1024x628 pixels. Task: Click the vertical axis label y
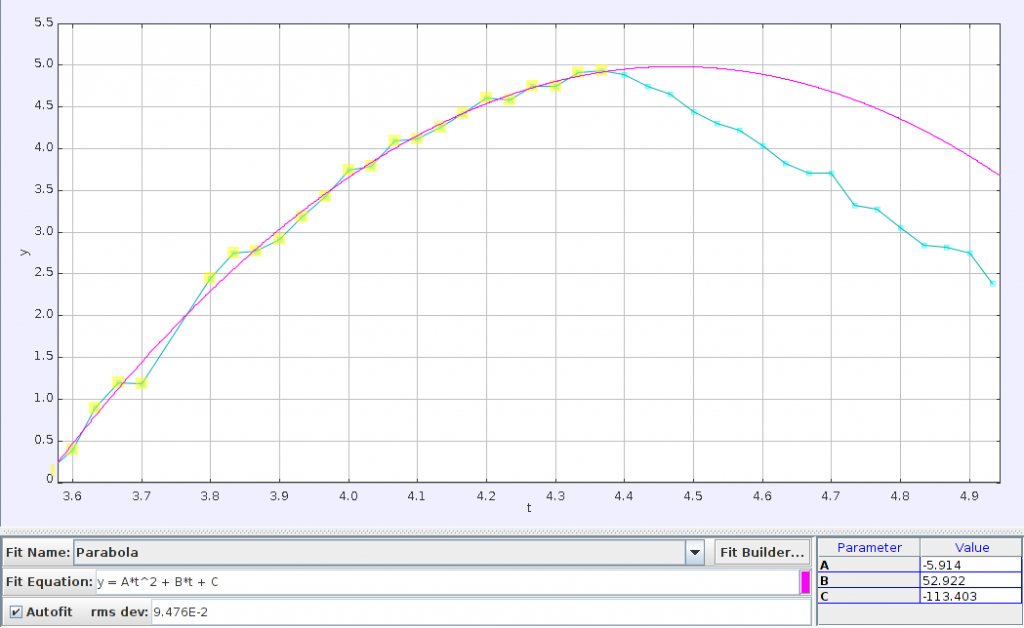(24, 252)
